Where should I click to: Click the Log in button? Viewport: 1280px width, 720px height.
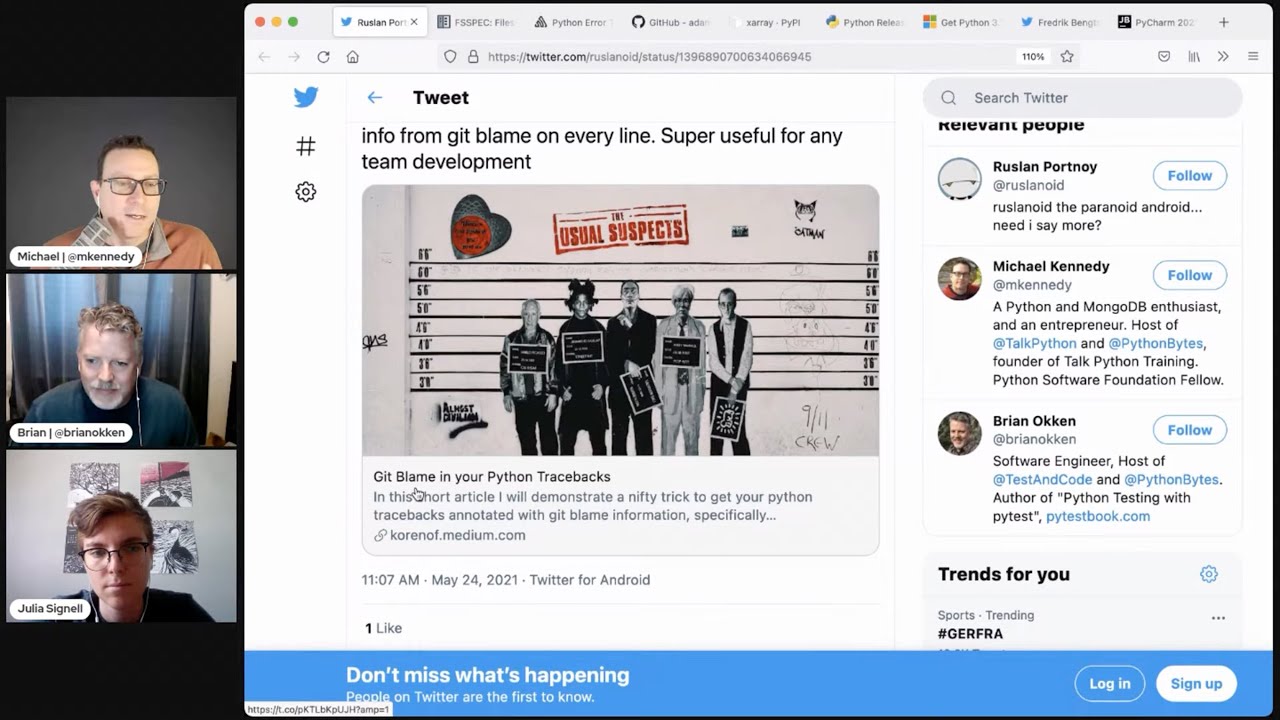(x=1110, y=684)
